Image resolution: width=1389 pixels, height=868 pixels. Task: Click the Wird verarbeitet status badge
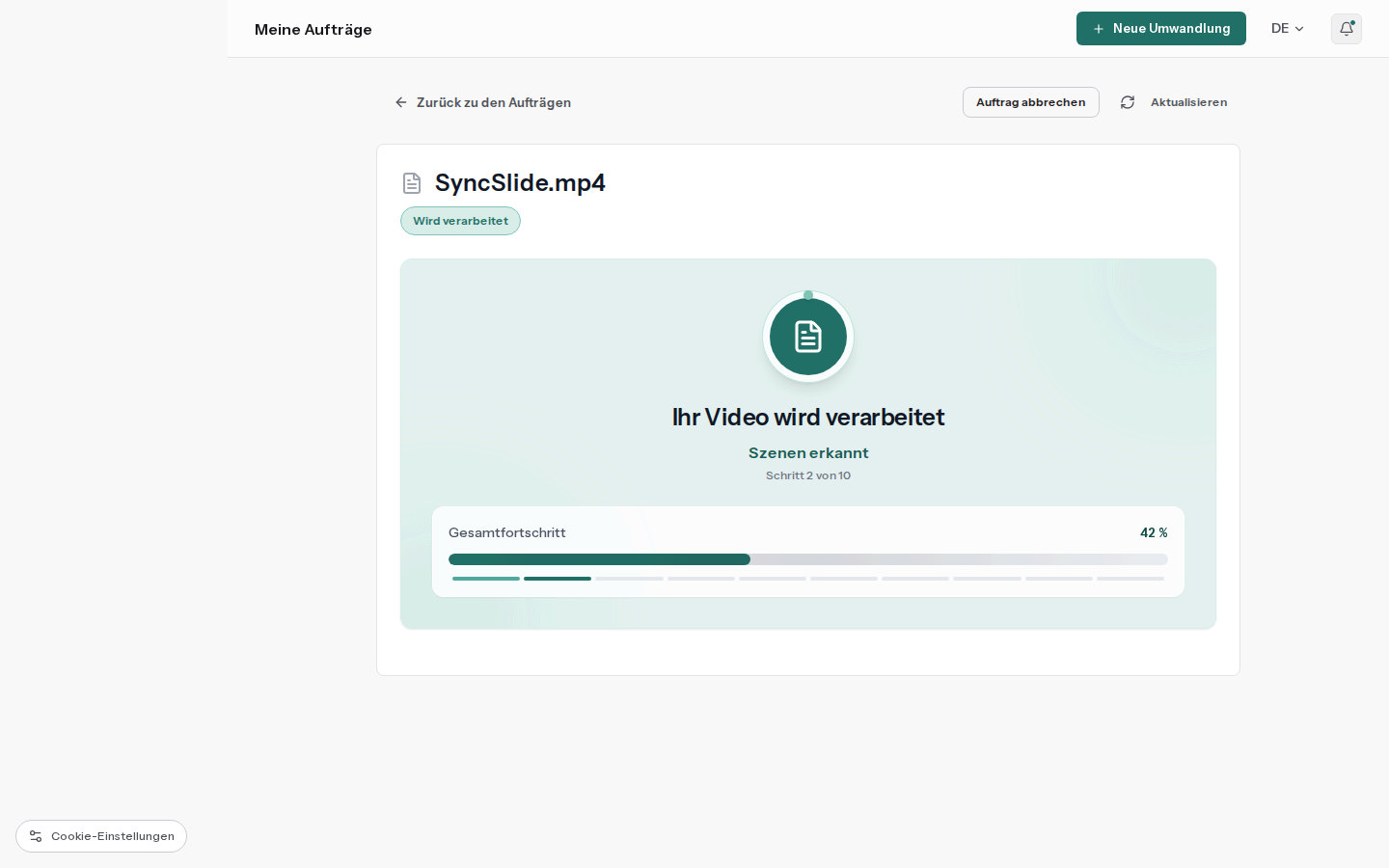[460, 221]
